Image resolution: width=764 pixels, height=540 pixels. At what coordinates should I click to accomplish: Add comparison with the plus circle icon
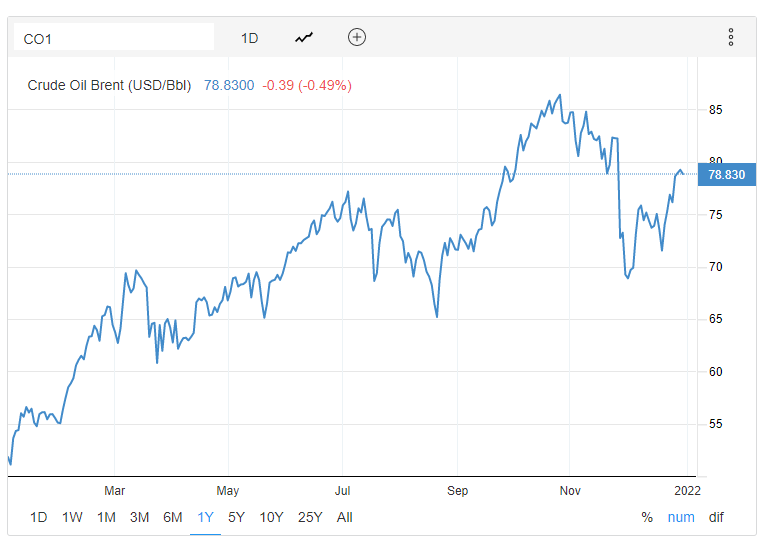[357, 37]
